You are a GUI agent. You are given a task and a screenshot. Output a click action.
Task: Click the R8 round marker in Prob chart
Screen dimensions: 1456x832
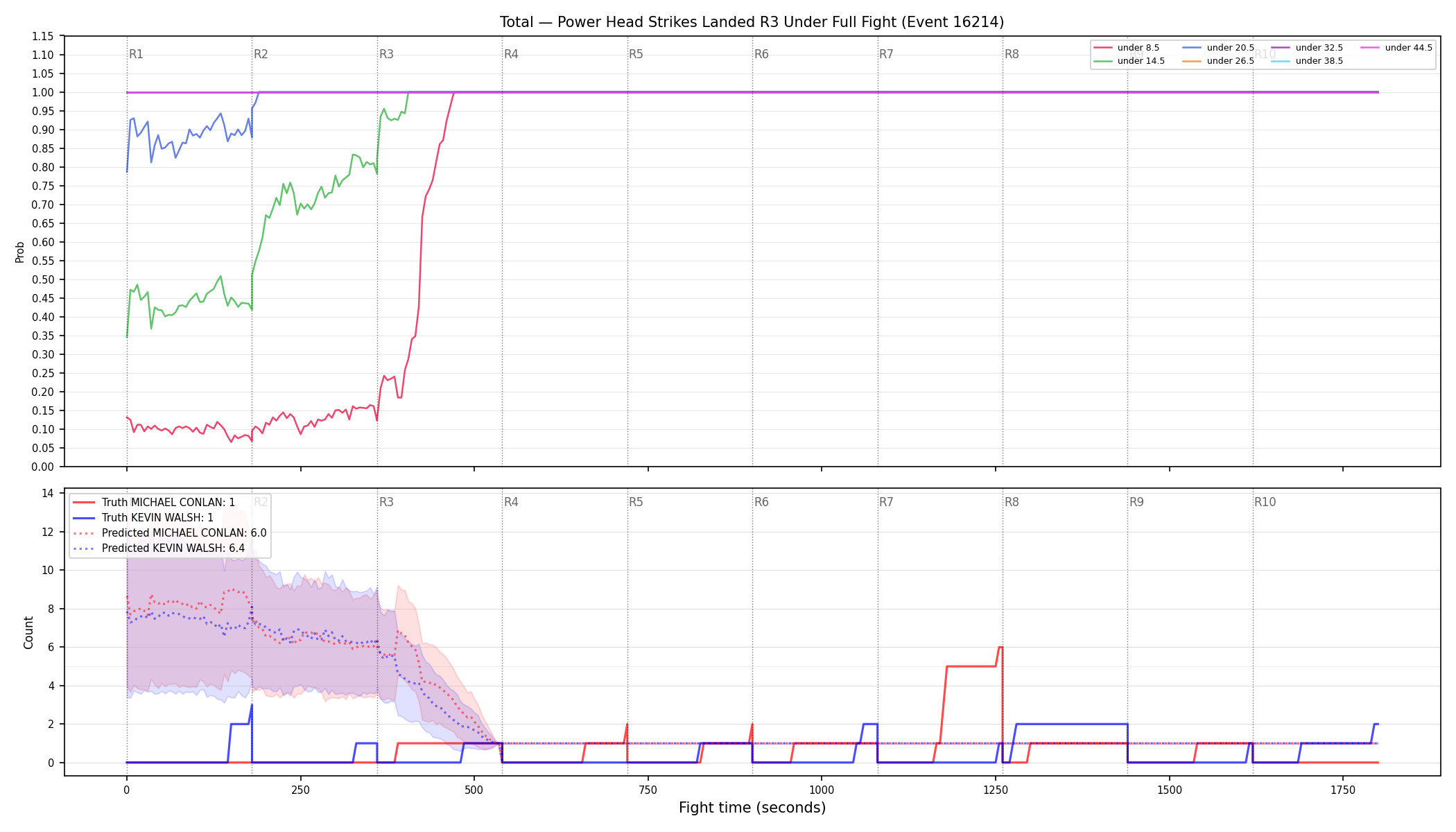pyautogui.click(x=1012, y=54)
